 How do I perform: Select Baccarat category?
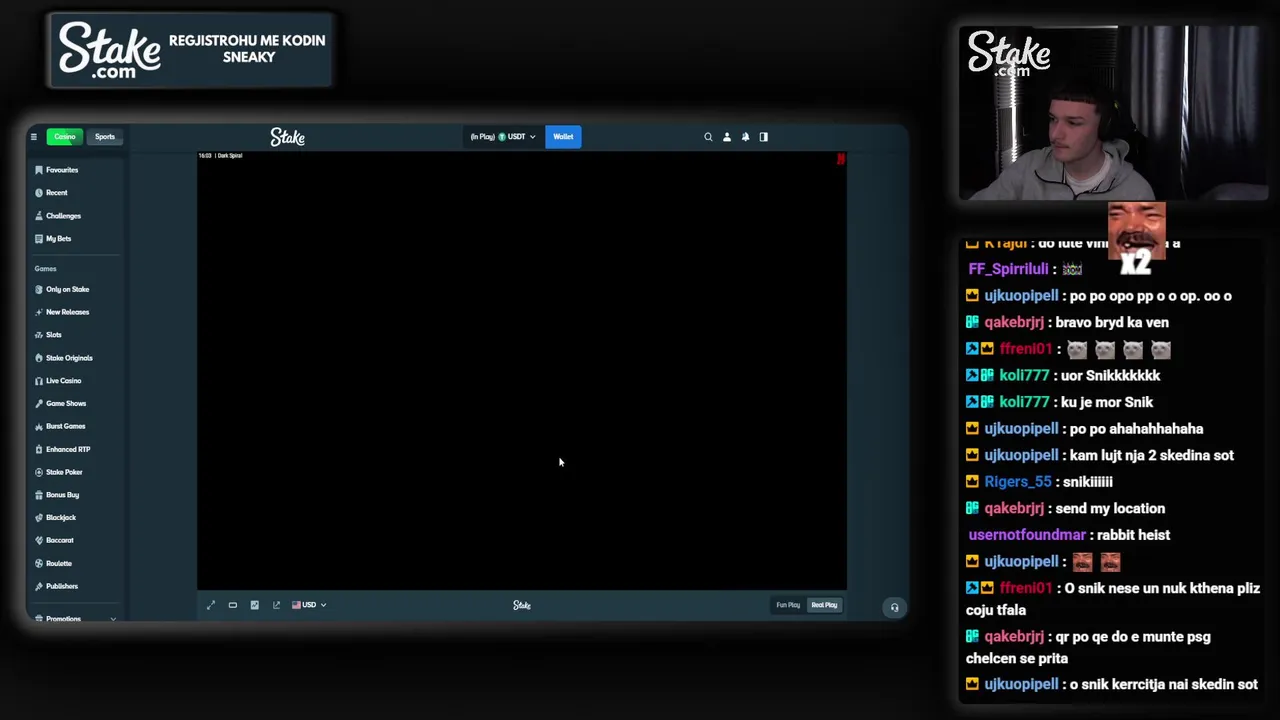[x=75, y=540]
